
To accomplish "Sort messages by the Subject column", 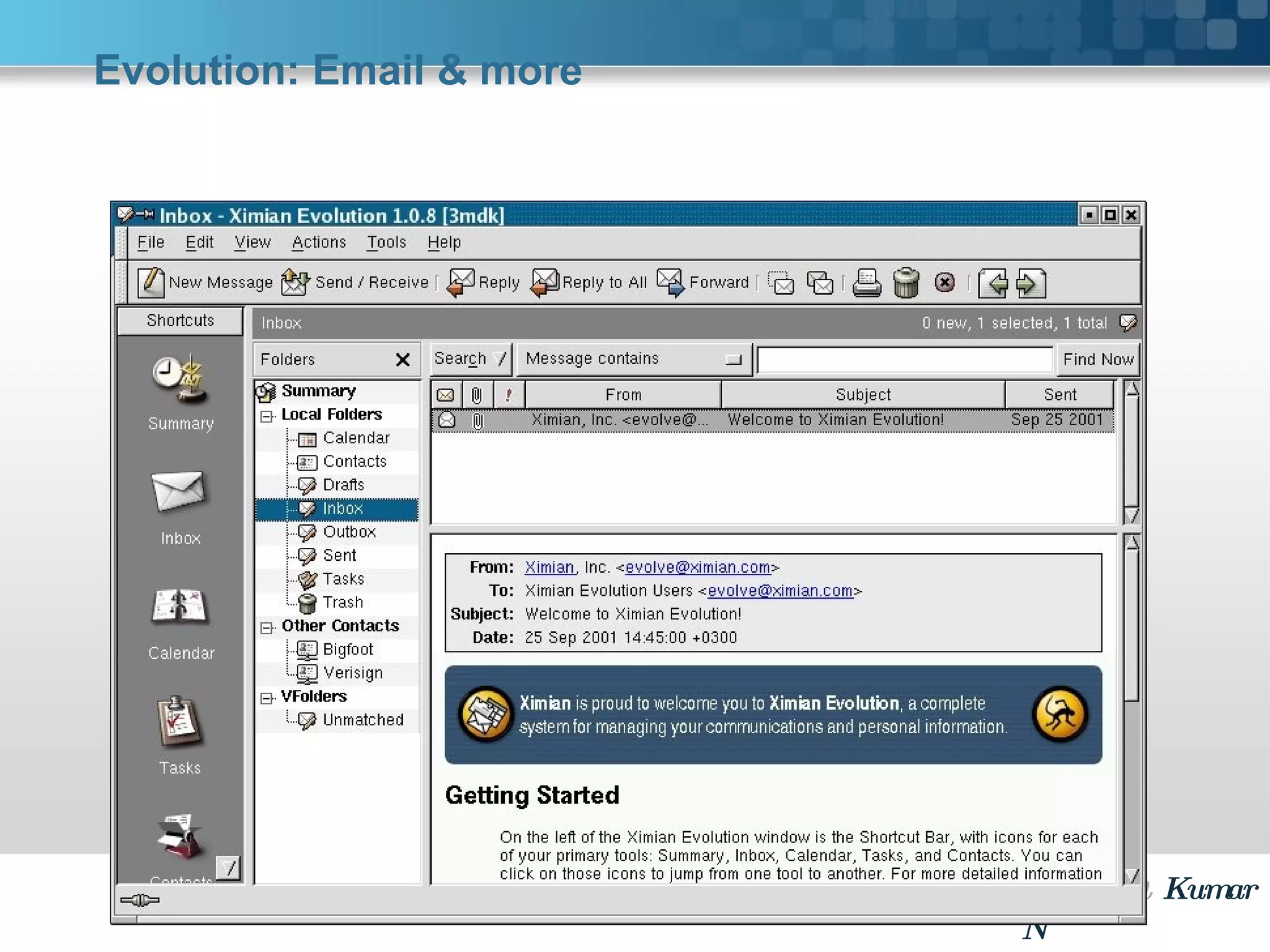I will click(x=863, y=395).
